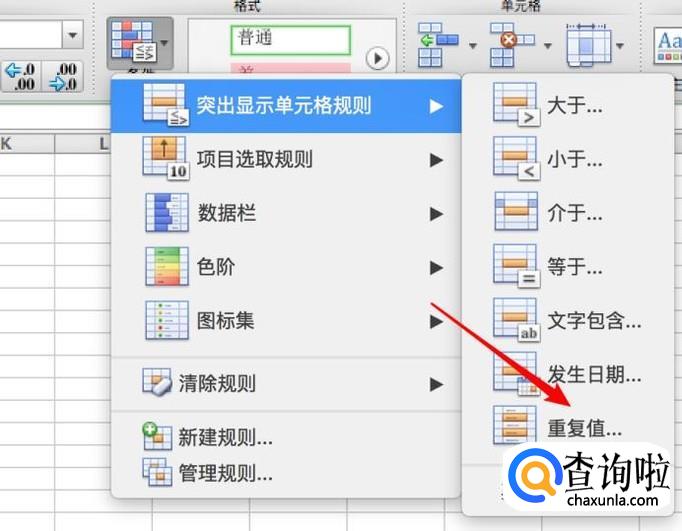682x531 pixels.
Task: Click the cell Format icon in ribbon
Action: (x=588, y=45)
